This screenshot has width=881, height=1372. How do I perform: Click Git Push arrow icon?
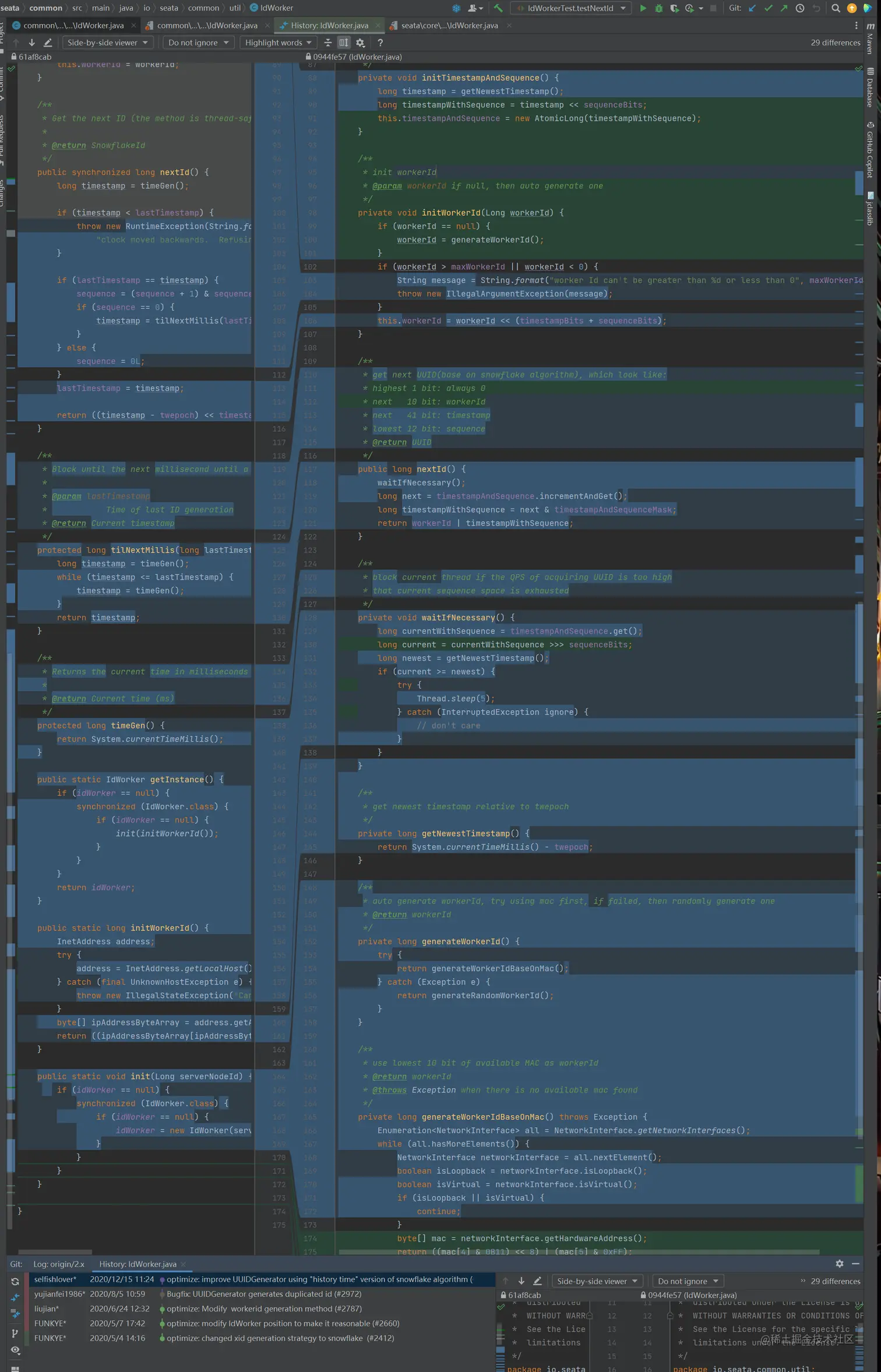click(784, 8)
